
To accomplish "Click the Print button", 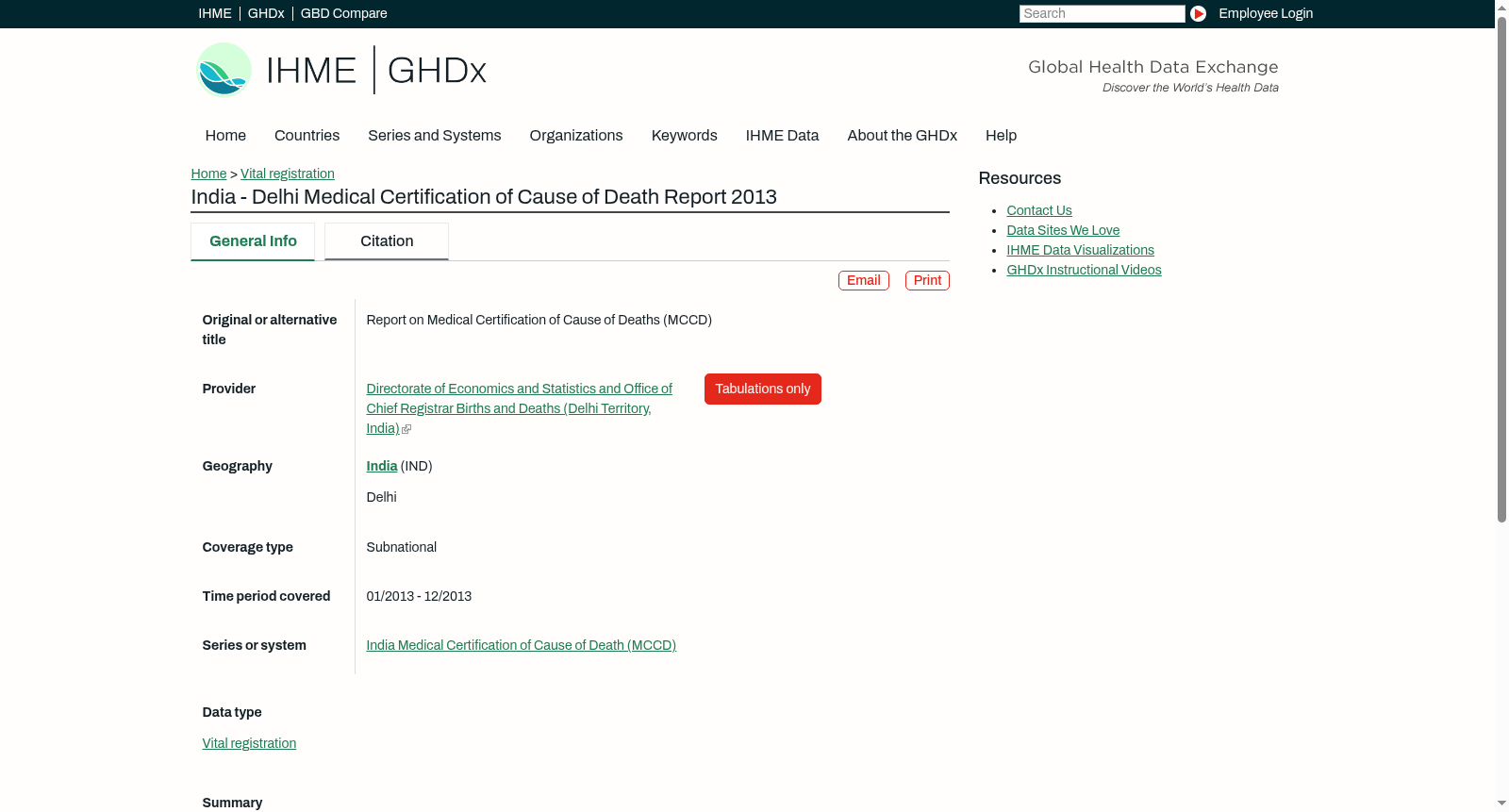I will [x=927, y=280].
